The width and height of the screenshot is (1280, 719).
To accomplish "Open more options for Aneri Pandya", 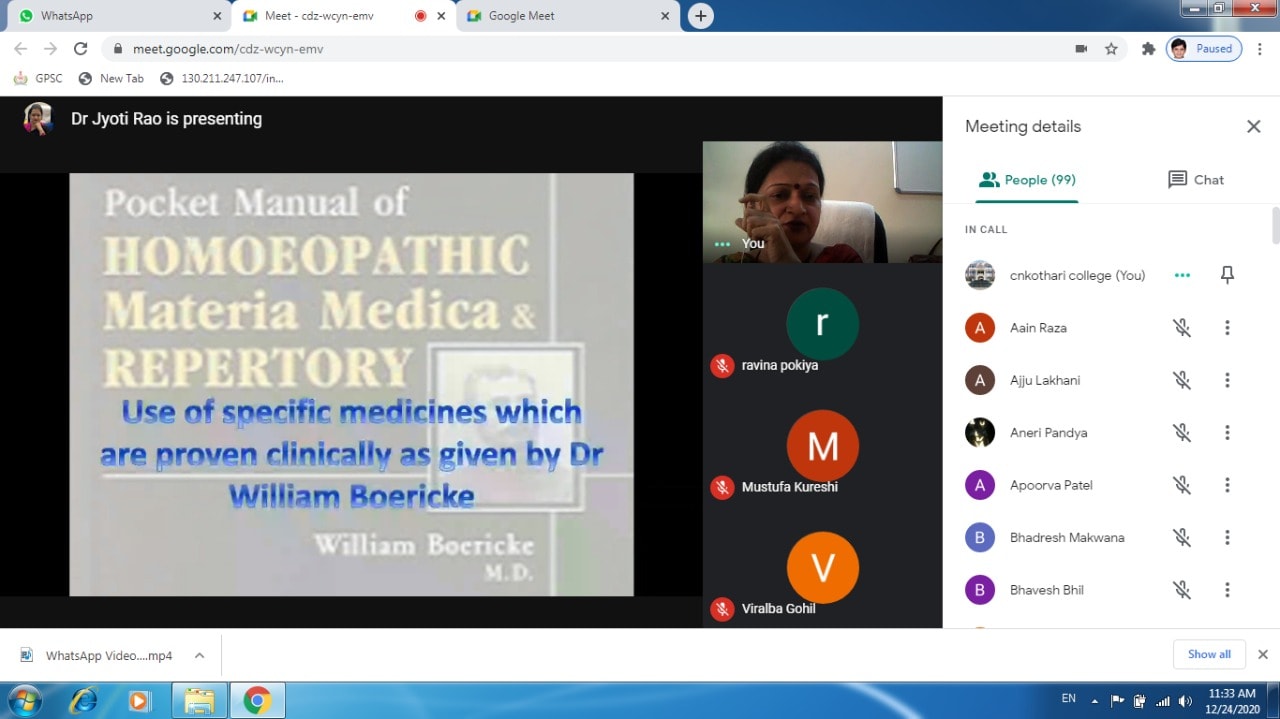I will [1227, 433].
